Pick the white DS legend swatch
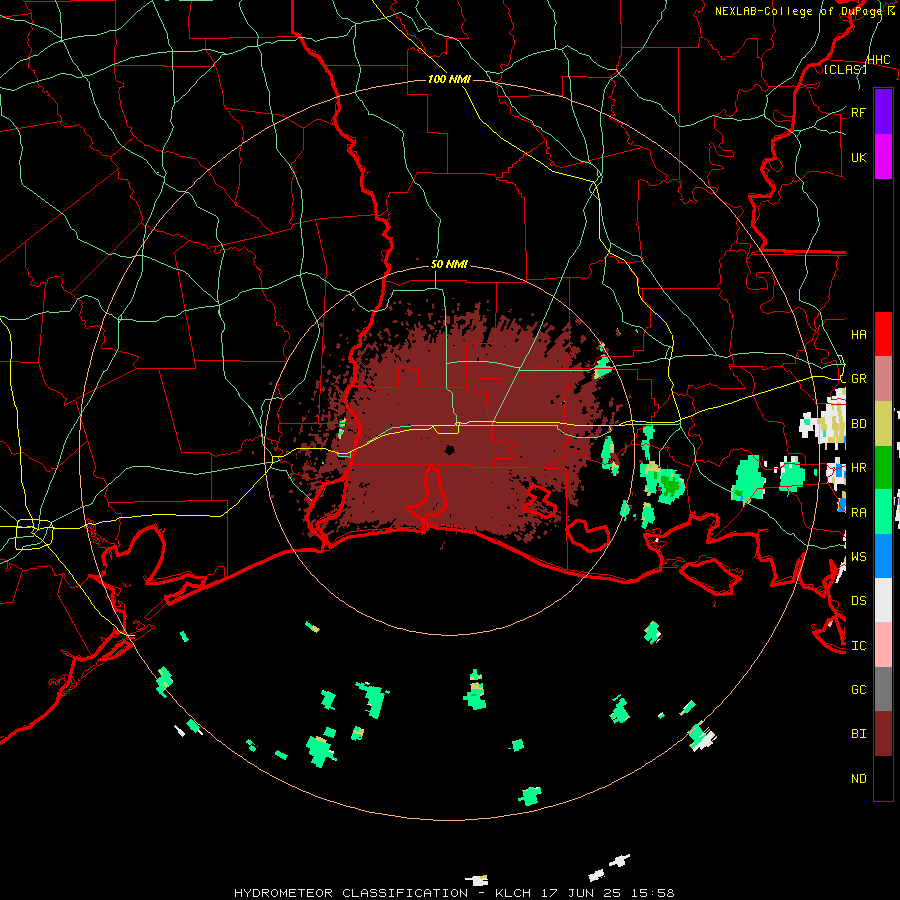This screenshot has width=900, height=900. click(x=883, y=600)
